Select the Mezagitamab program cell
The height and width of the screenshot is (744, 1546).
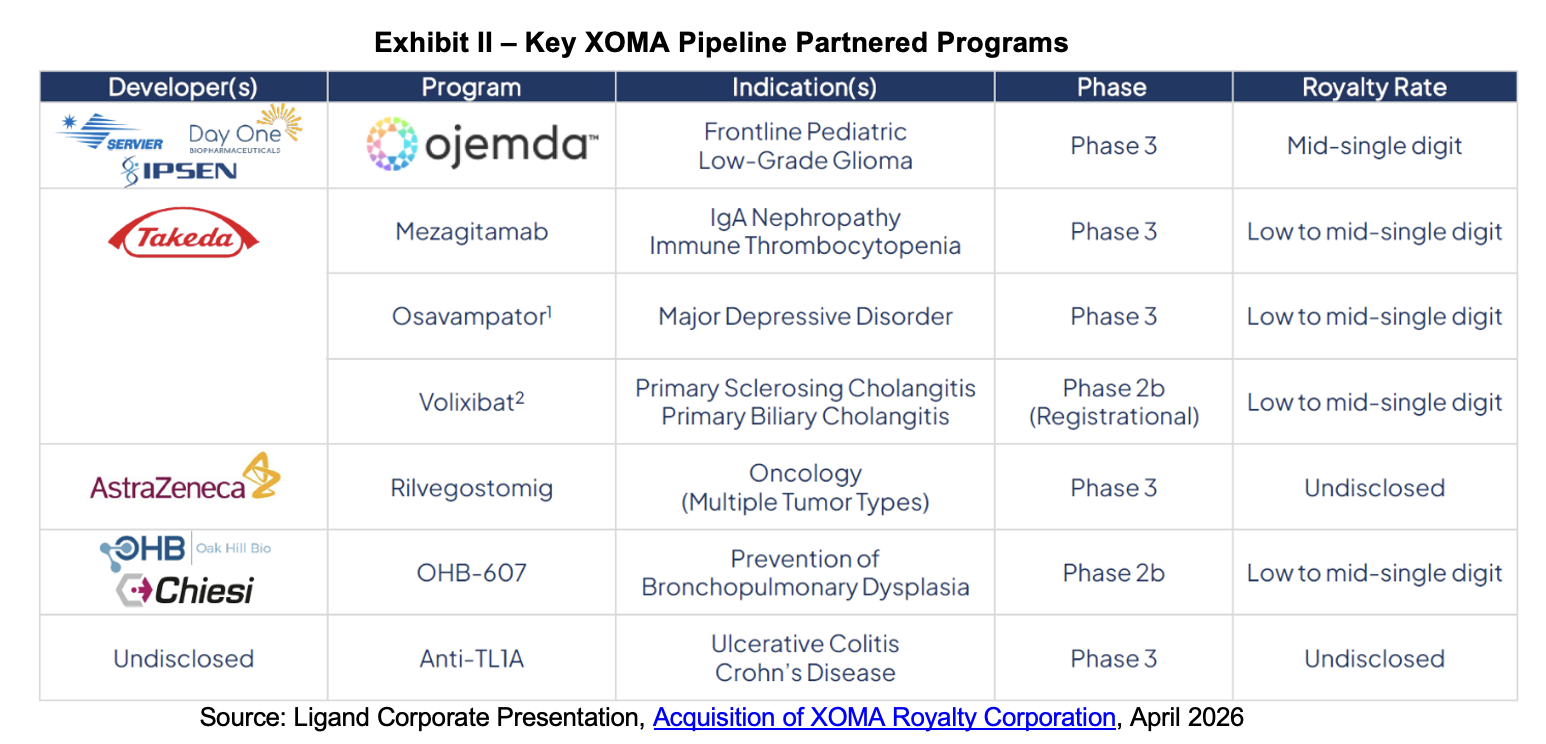[471, 232]
